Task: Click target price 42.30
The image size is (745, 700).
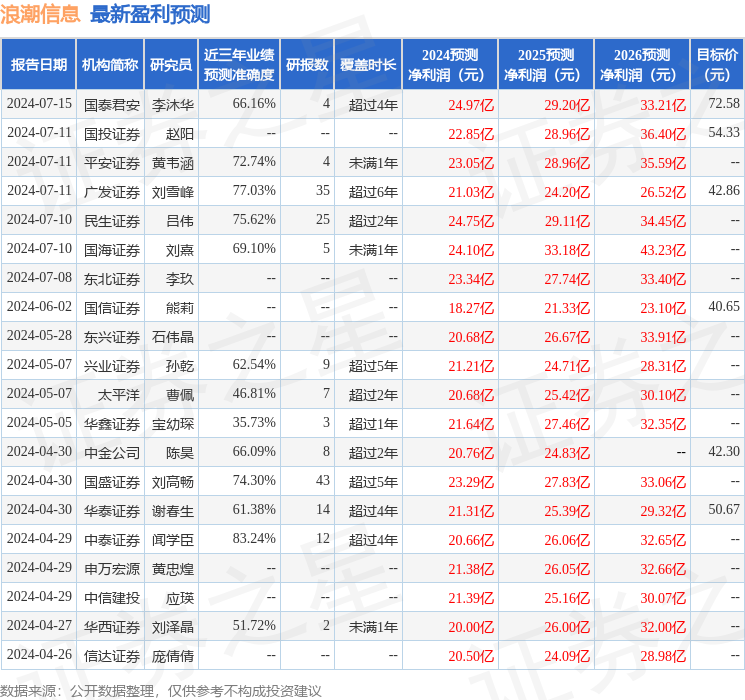Action: 724,451
